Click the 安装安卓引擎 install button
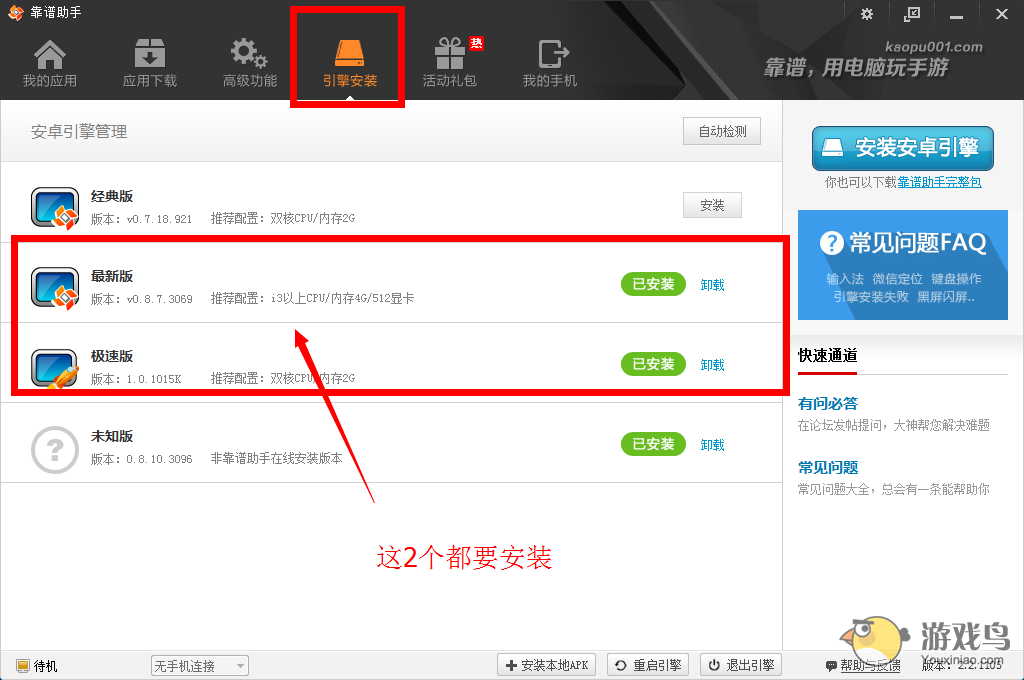Viewport: 1024px width, 680px height. [902, 148]
